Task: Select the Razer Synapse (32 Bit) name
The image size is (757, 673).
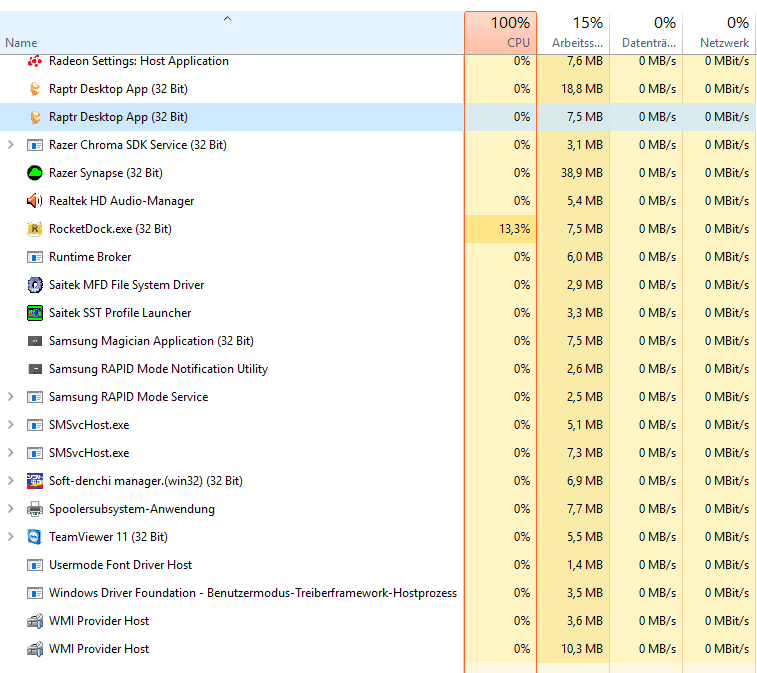Action: coord(106,173)
